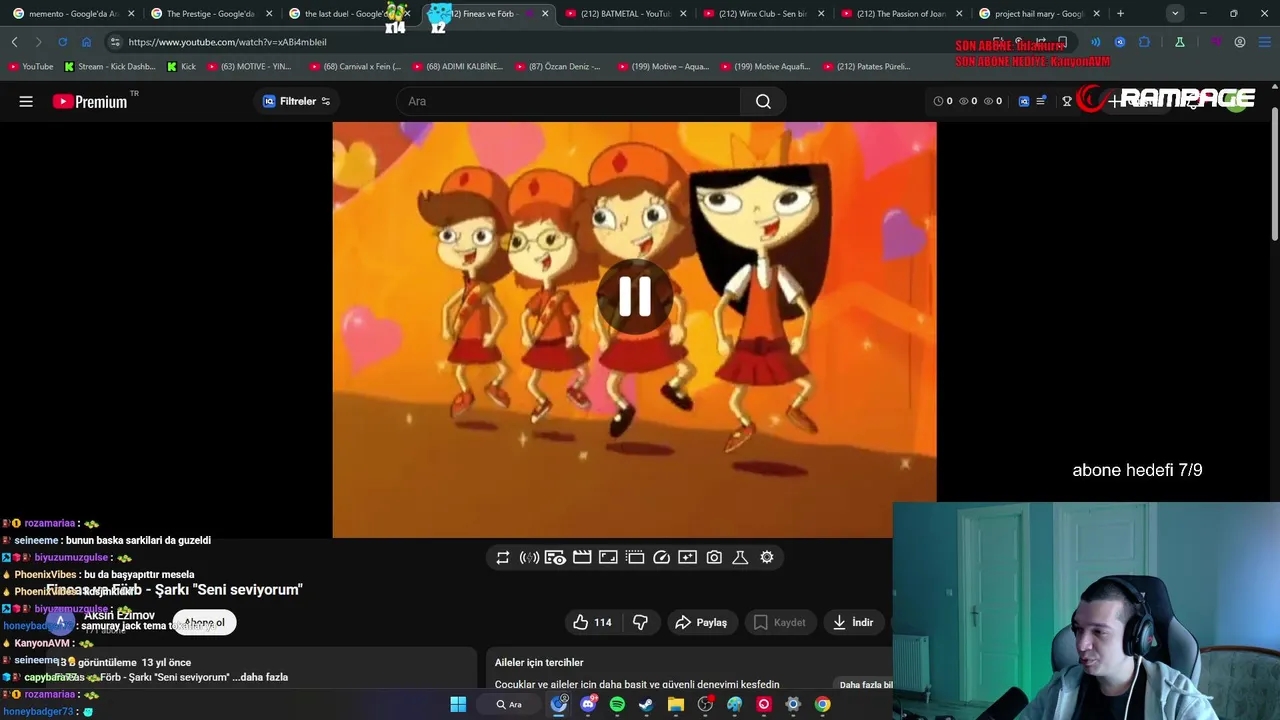The width and height of the screenshot is (1280, 720).
Task: Click the list icon with blue dot in header
Action: point(1041,101)
